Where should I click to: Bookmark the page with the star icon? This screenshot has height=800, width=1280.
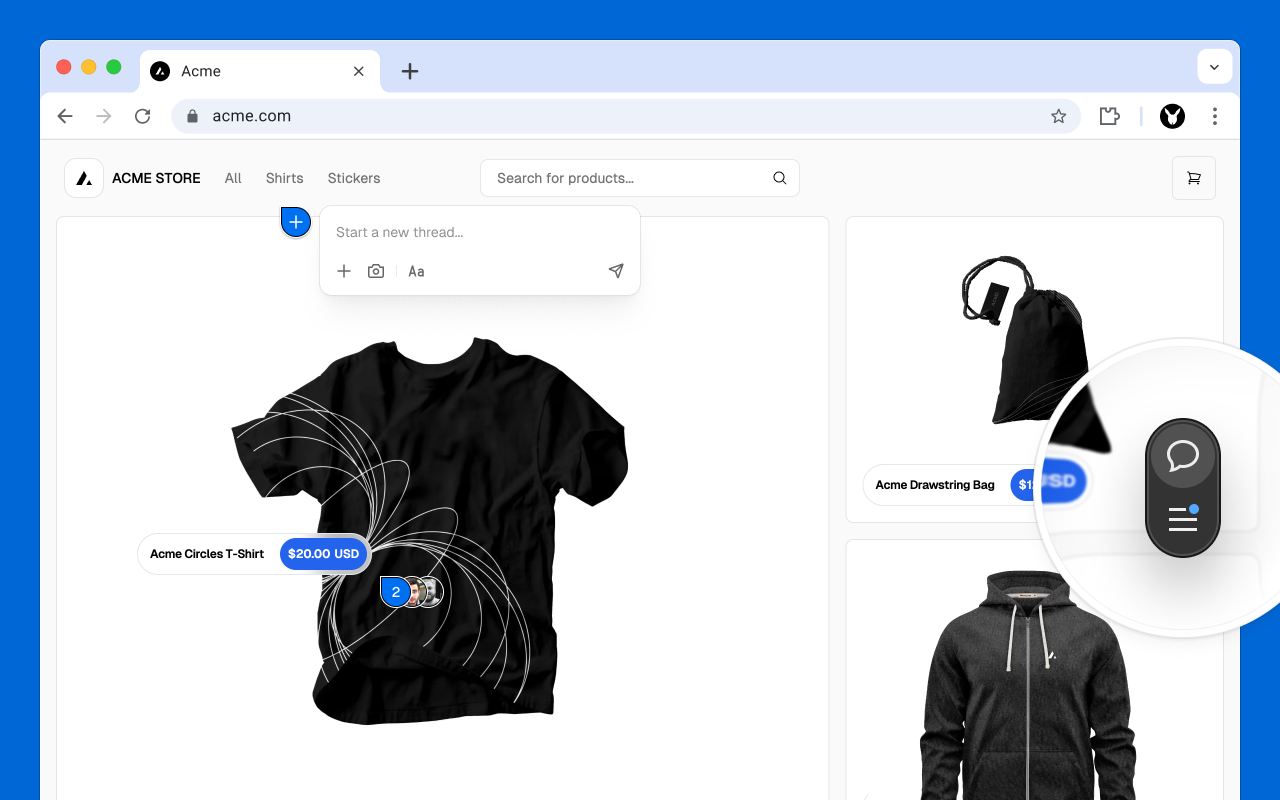(x=1059, y=116)
